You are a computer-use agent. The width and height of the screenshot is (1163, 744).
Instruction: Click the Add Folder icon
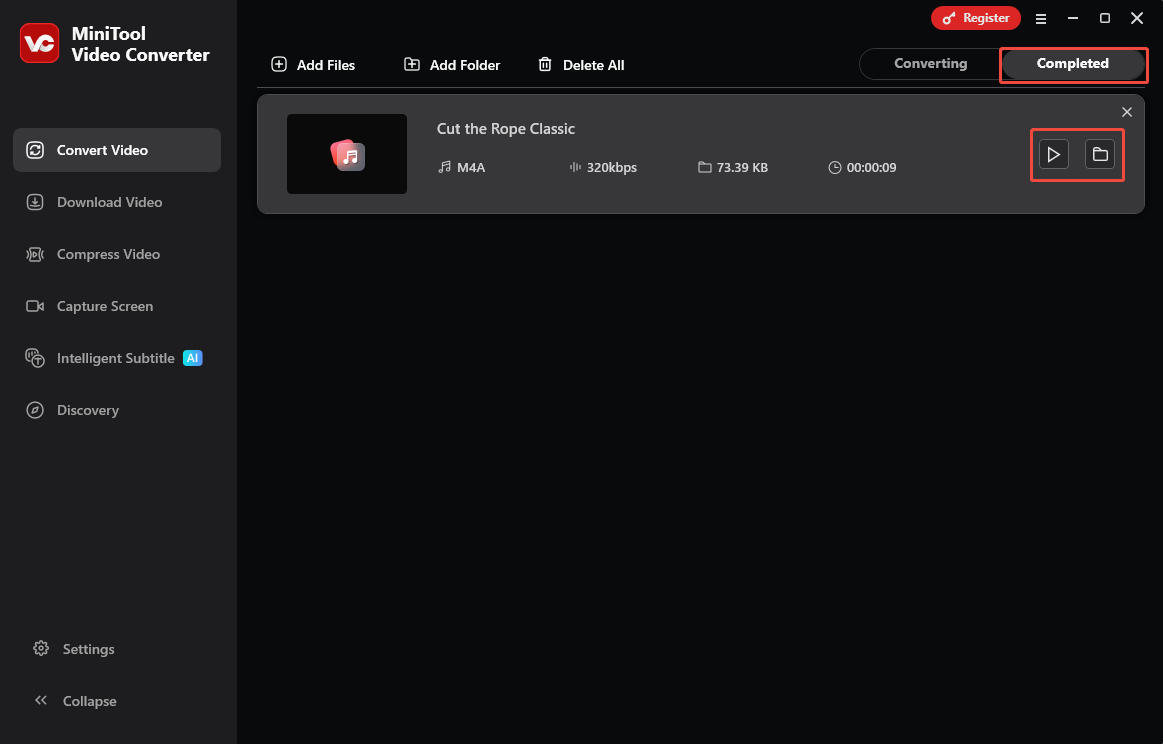coord(411,64)
